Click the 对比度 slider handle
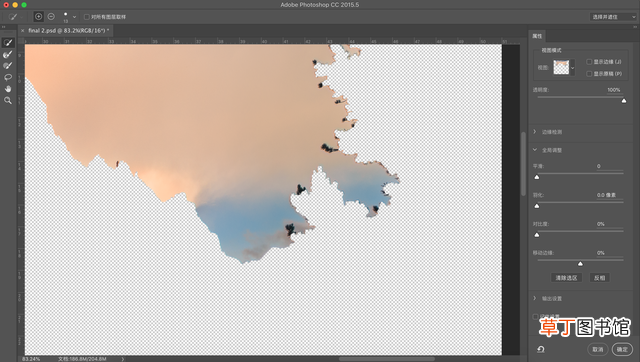This screenshot has height=362, width=640. 537,235
